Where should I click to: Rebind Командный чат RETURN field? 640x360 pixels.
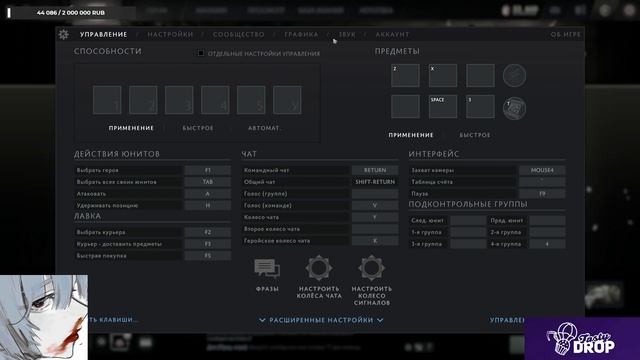click(x=375, y=170)
